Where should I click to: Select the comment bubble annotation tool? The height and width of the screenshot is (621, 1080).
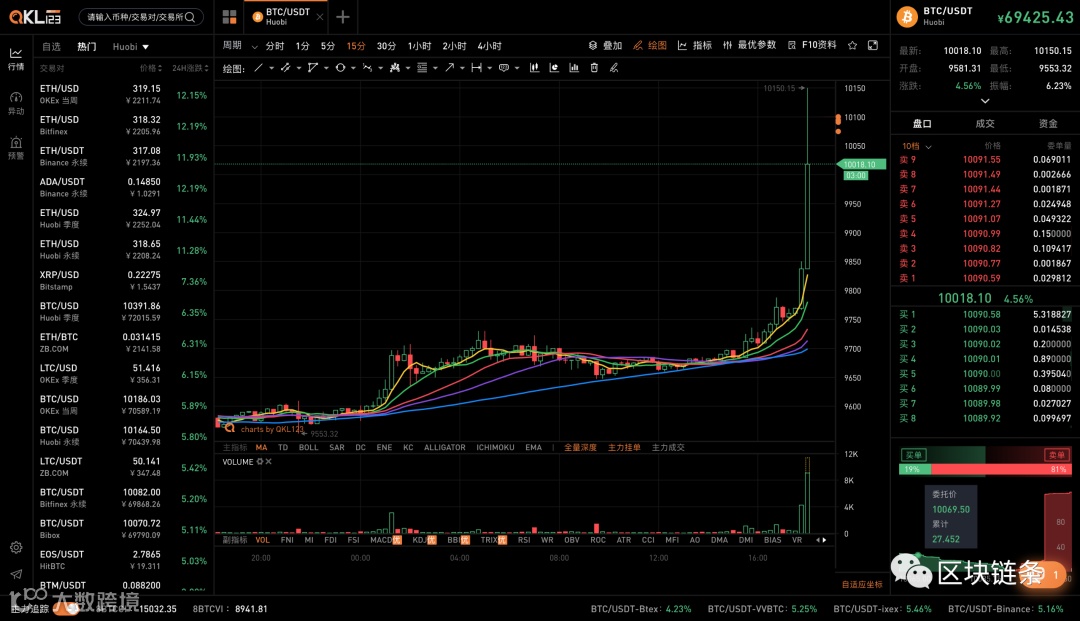tap(503, 67)
